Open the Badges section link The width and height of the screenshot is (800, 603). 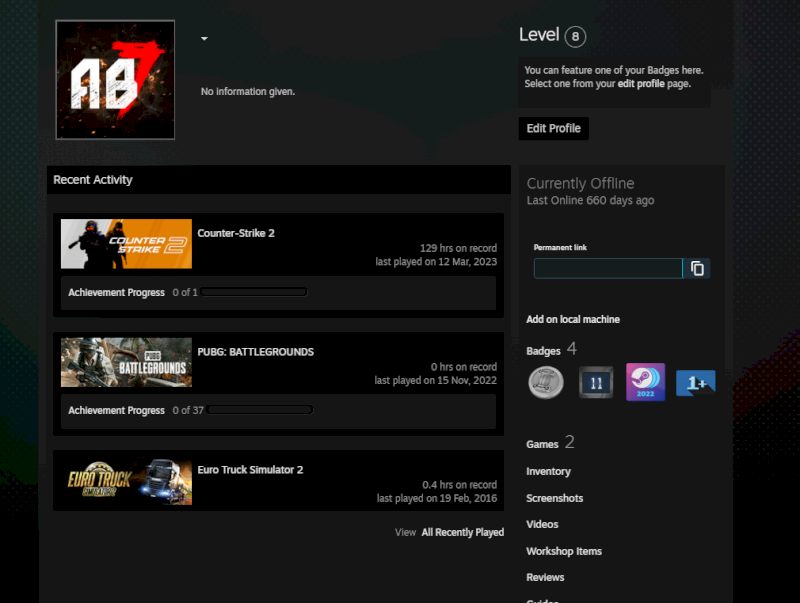[543, 351]
